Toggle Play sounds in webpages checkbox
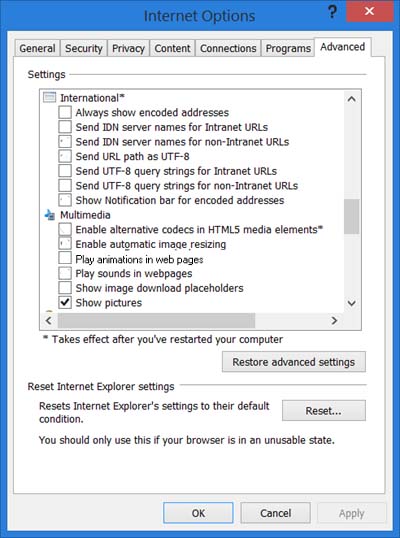This screenshot has width=400, height=538. pos(65,273)
